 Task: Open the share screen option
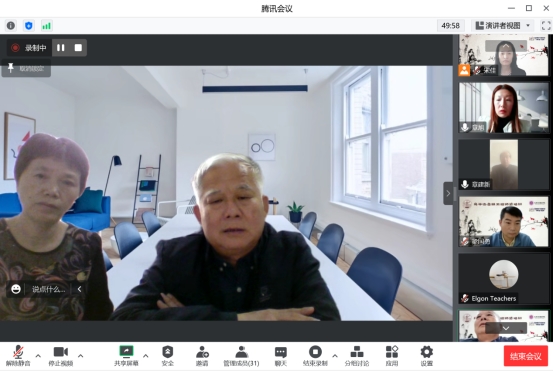(x=126, y=356)
